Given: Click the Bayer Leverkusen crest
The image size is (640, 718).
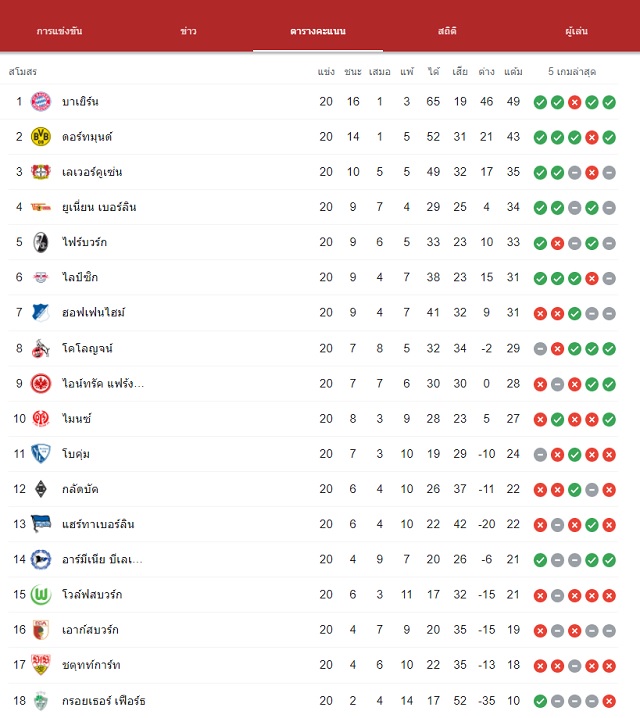Looking at the screenshot, I should click(x=41, y=172).
